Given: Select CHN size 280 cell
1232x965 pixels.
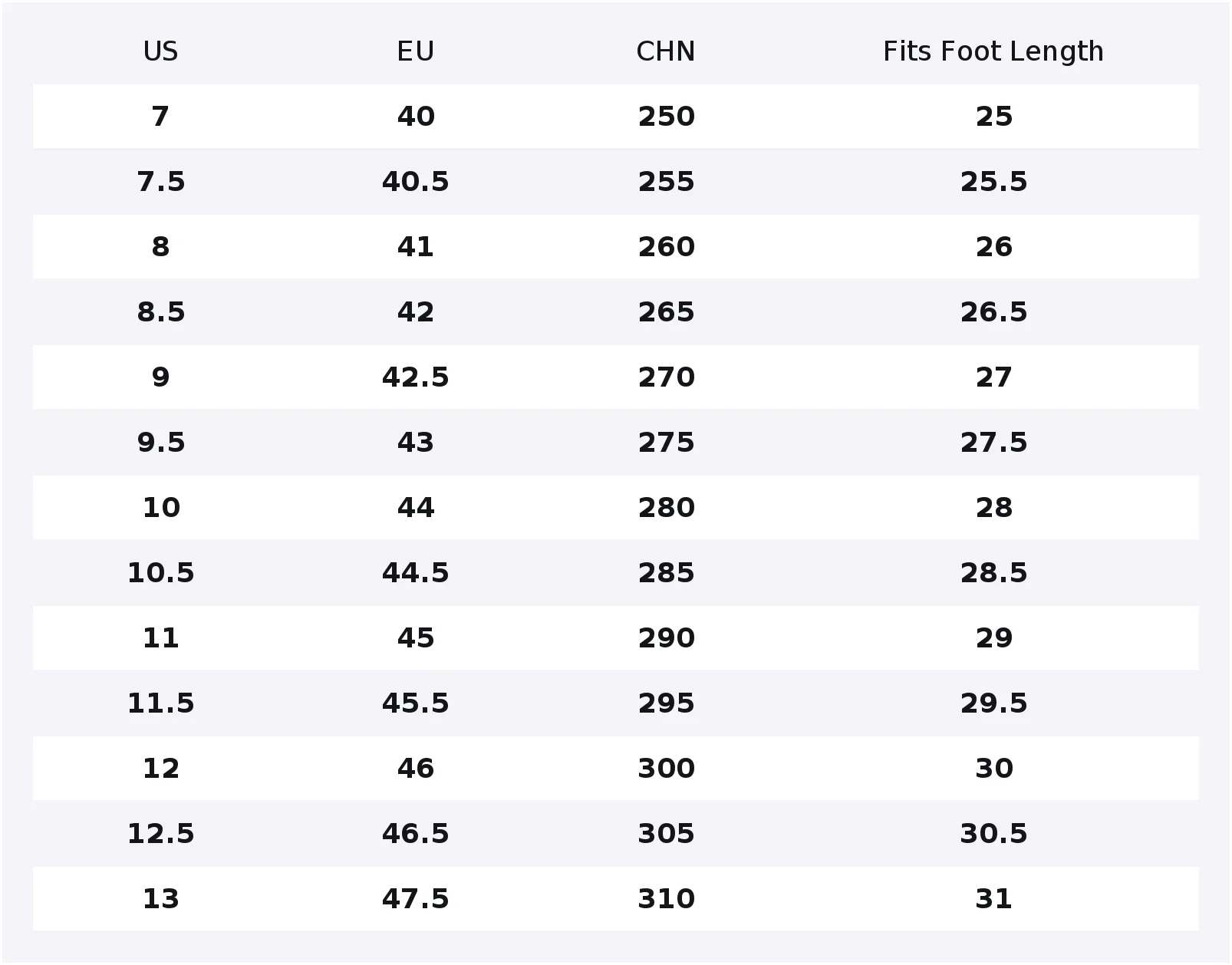Looking at the screenshot, I should [666, 508].
